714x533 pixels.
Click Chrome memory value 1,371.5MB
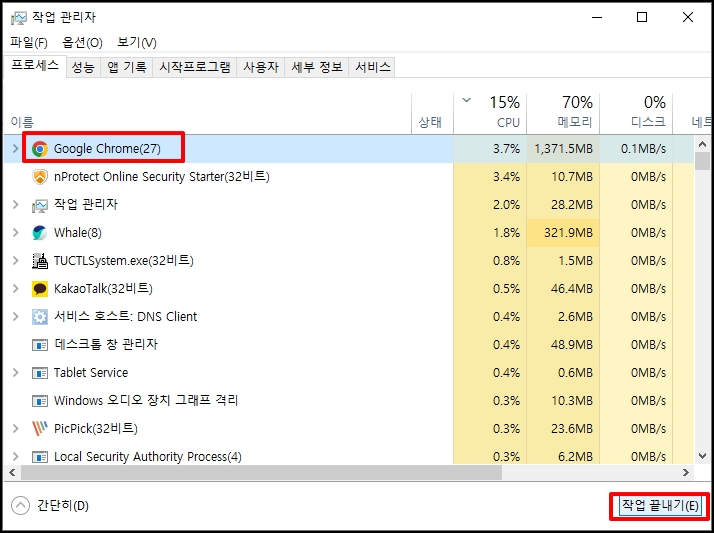pyautogui.click(x=564, y=148)
